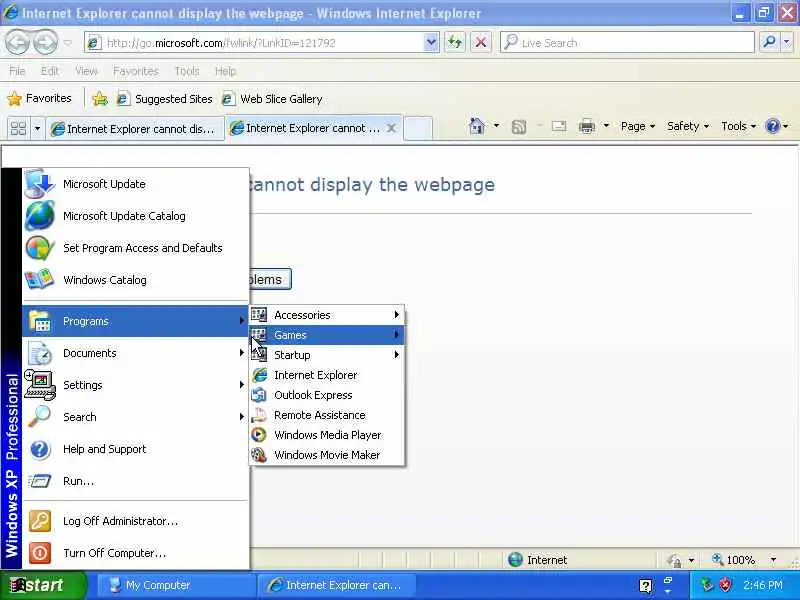Open Search in the Start menu
This screenshot has width=800, height=600.
136,417
